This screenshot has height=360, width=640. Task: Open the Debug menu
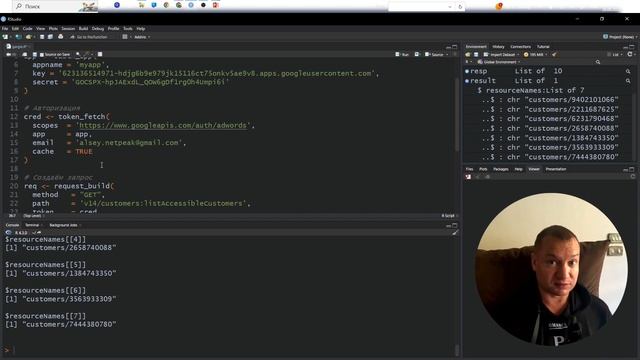tap(98, 29)
